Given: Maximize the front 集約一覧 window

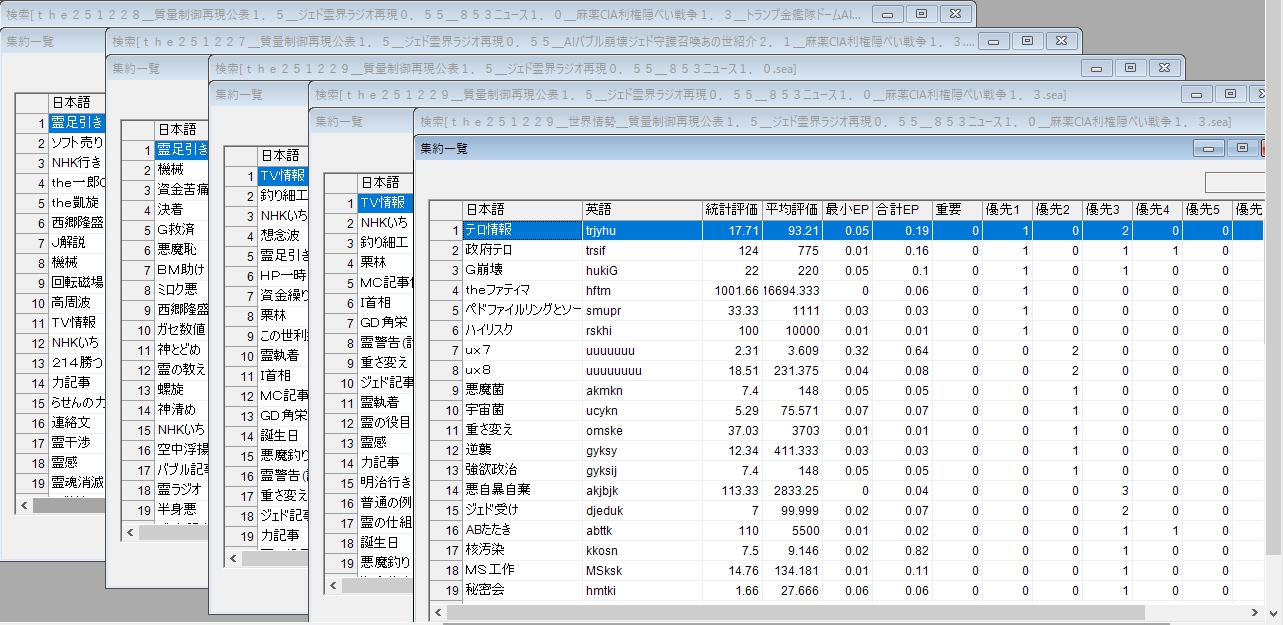Looking at the screenshot, I should pos(1242,147).
